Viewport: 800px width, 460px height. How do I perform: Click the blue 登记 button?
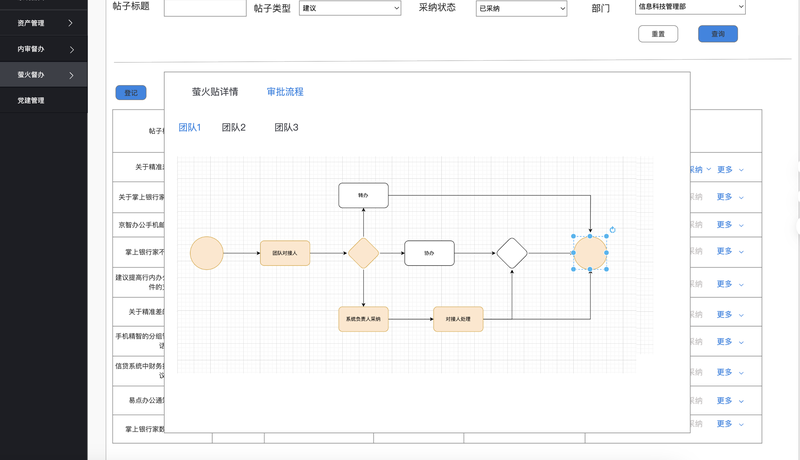[131, 93]
